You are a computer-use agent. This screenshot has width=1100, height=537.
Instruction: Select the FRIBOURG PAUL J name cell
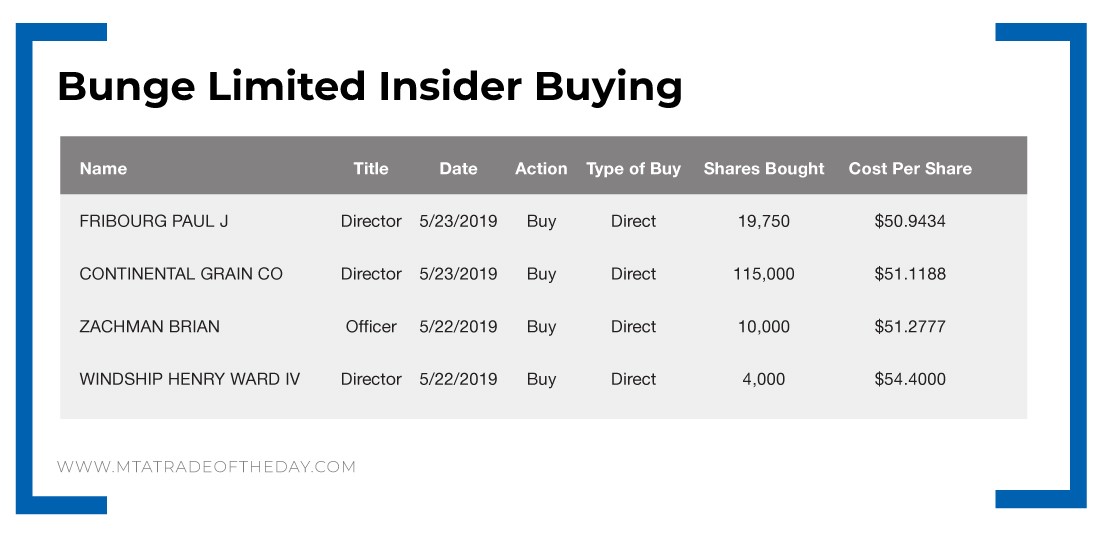pos(154,221)
